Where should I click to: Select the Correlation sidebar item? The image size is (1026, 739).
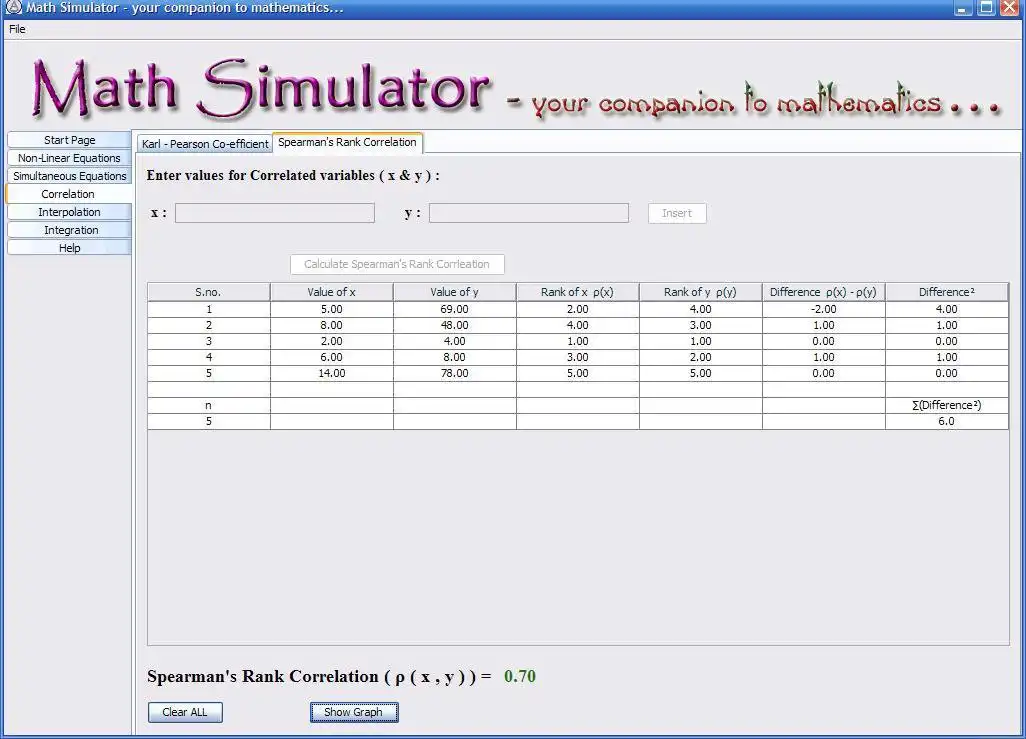68,194
